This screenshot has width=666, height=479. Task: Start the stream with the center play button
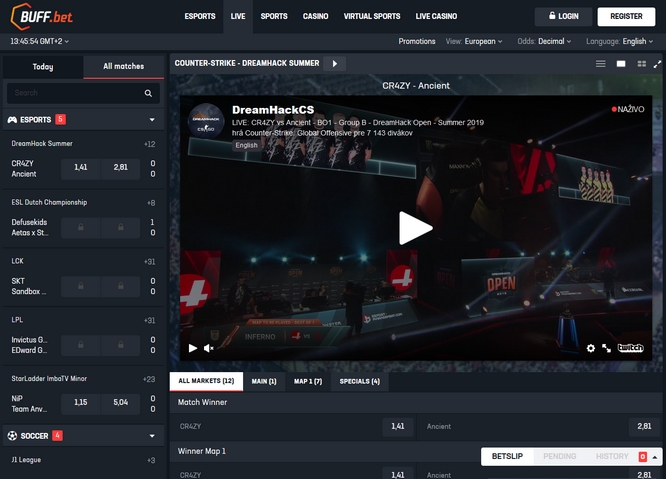415,228
